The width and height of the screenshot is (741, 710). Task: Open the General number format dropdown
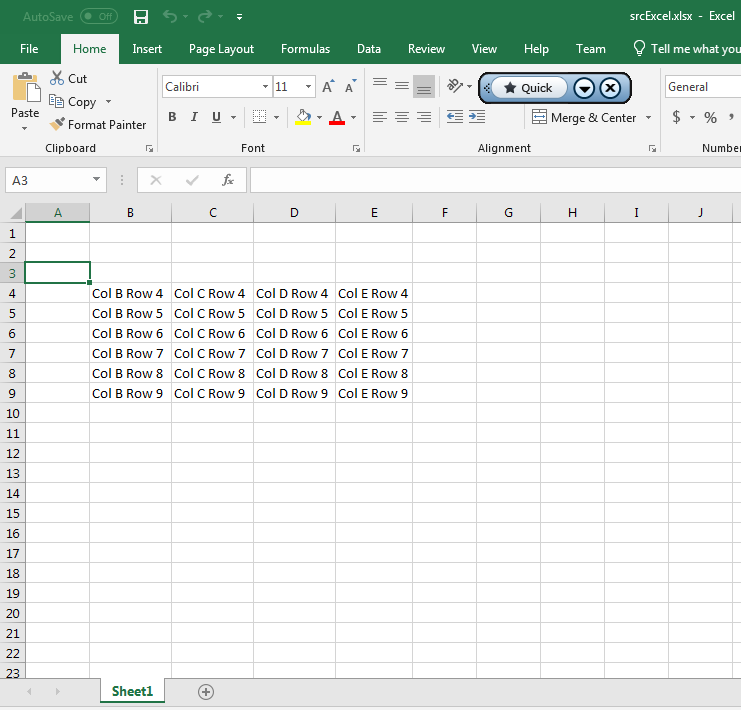pos(702,87)
